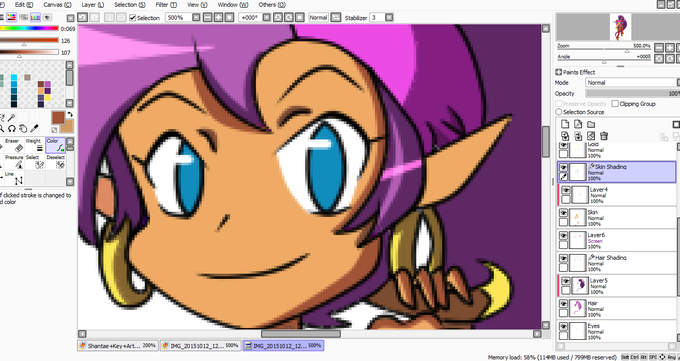The image size is (680, 361).
Task: Reset canvas rotation in the toolbar
Action: [x=299, y=17]
